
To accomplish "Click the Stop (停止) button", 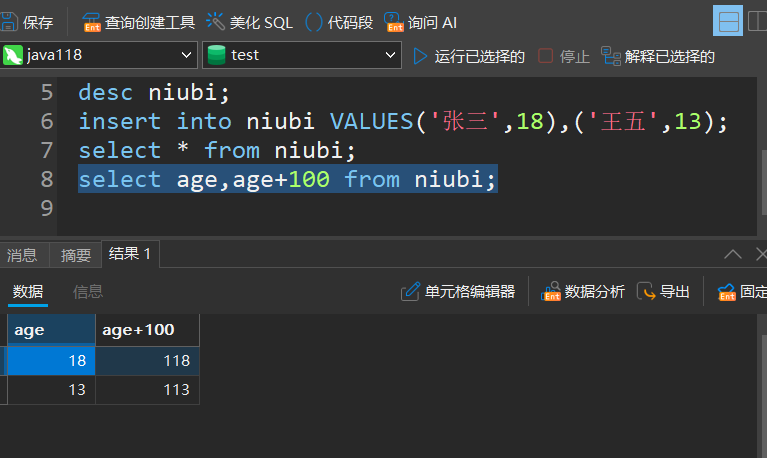I will pos(564,56).
